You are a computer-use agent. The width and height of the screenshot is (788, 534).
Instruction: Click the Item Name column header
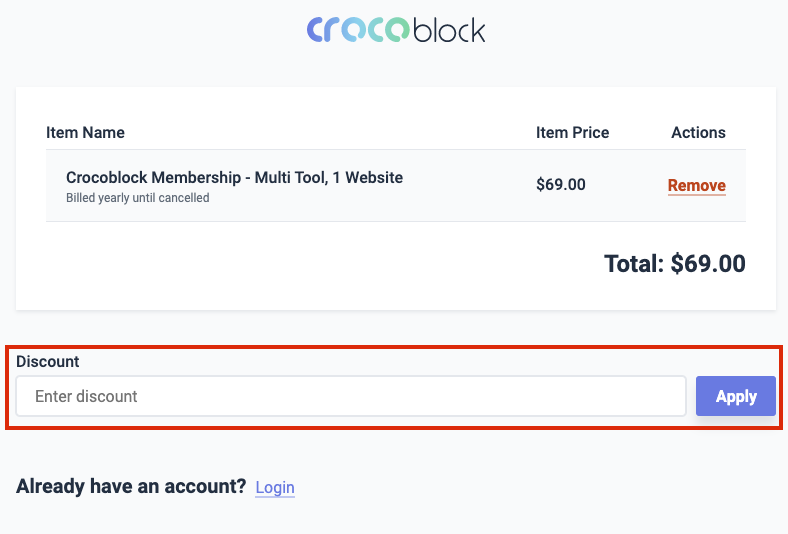click(85, 133)
